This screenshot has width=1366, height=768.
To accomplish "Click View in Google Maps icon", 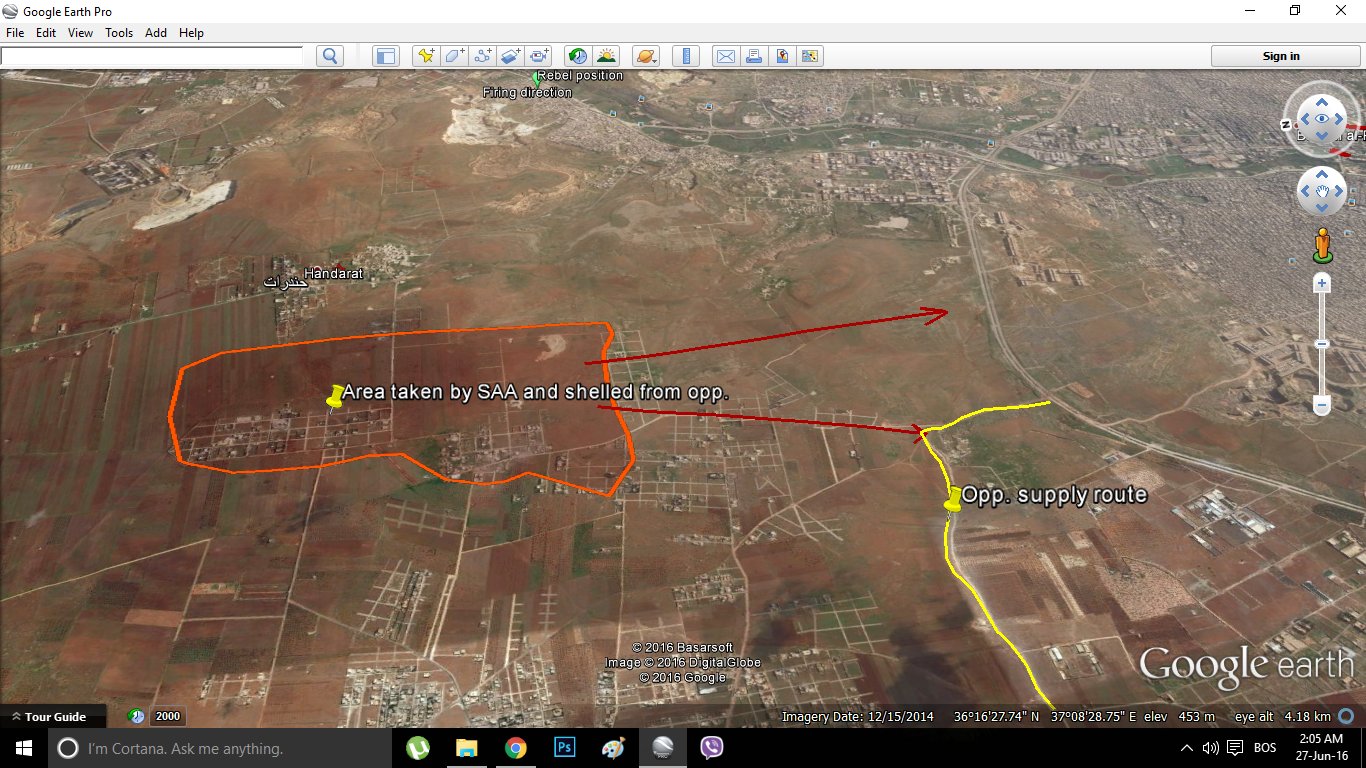I will [810, 56].
